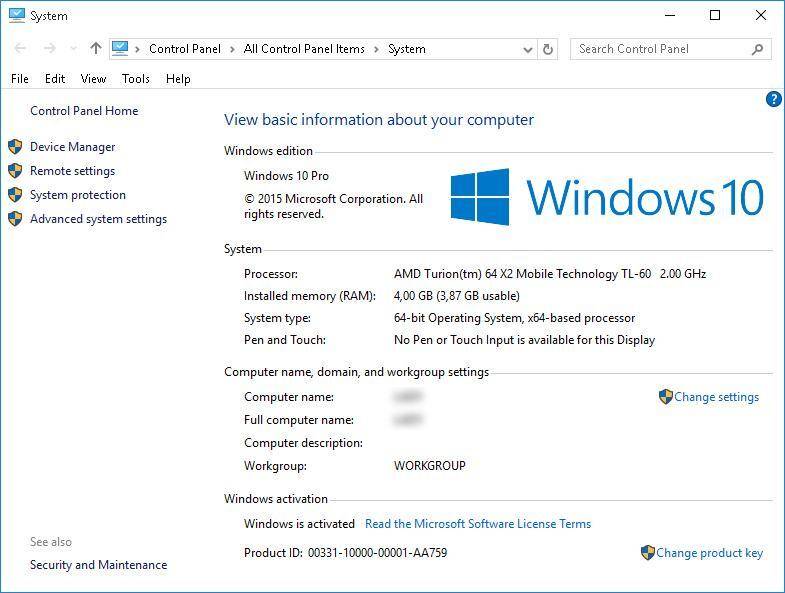785x593 pixels.
Task: Click the Forward navigation arrow
Action: pyautogui.click(x=49, y=49)
